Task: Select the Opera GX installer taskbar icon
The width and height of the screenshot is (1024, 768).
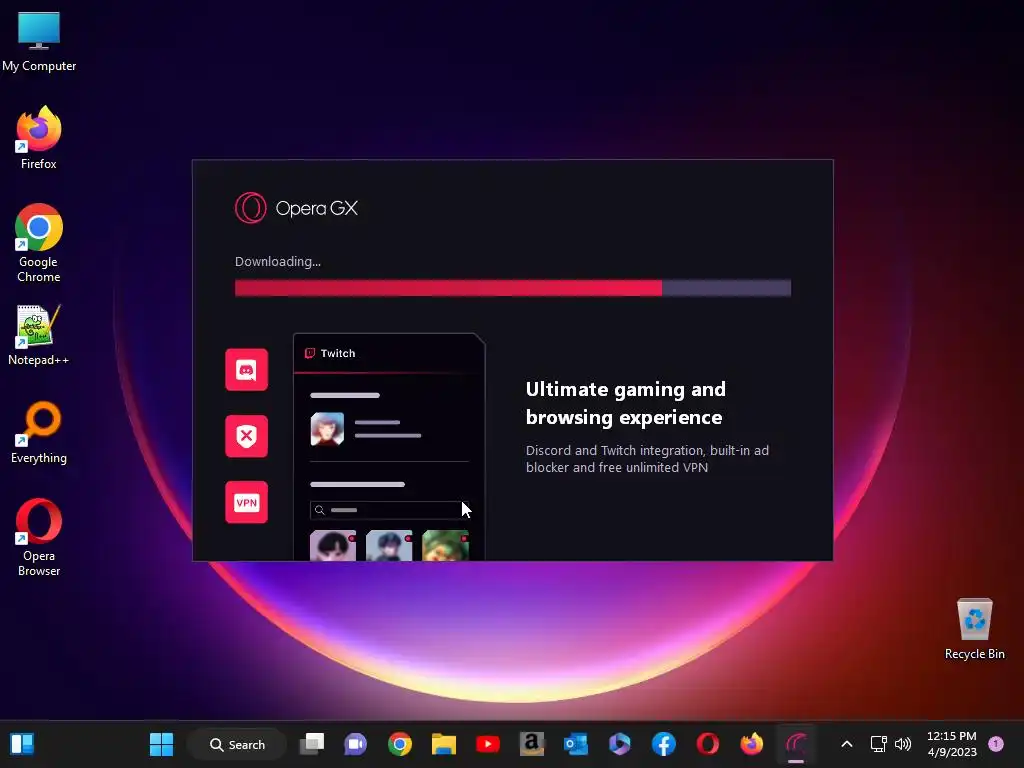Action: pyautogui.click(x=795, y=744)
